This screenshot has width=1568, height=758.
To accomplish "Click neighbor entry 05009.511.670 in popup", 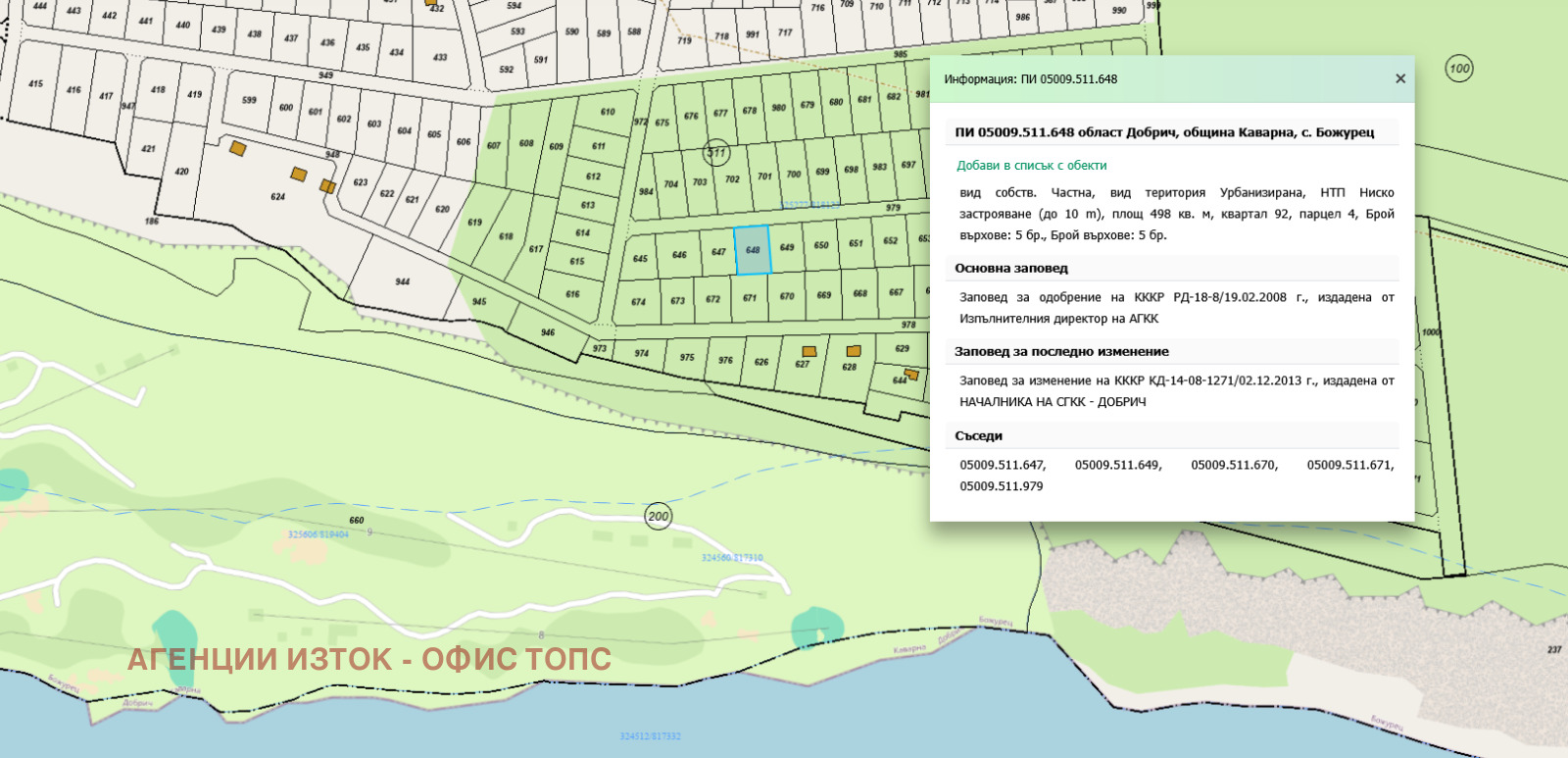I will click(x=1234, y=465).
